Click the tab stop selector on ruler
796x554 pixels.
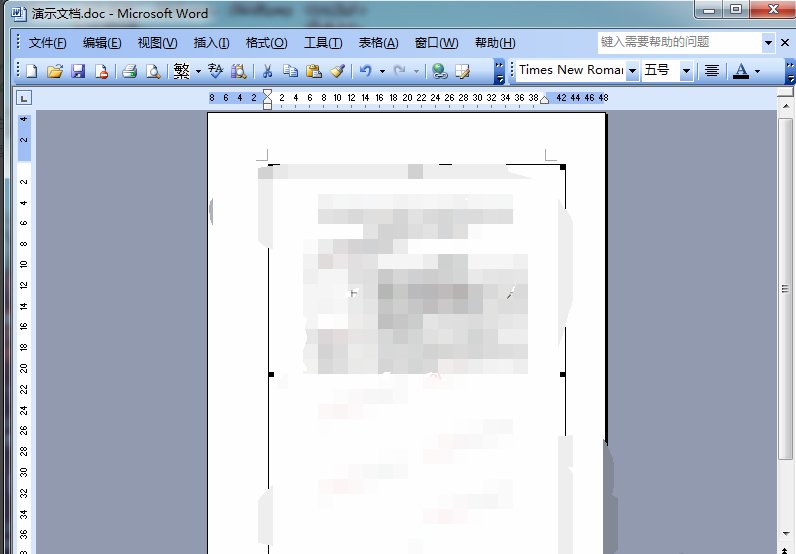coord(24,97)
